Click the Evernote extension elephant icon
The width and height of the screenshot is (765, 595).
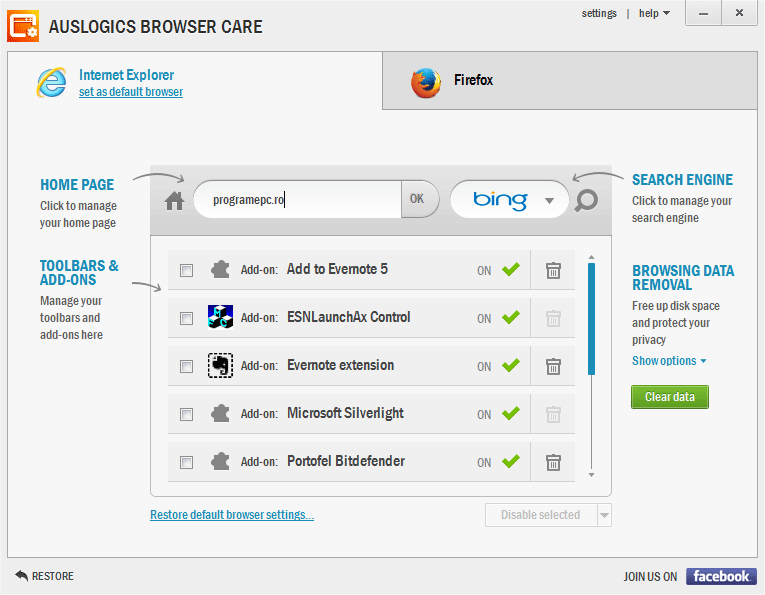tap(220, 365)
